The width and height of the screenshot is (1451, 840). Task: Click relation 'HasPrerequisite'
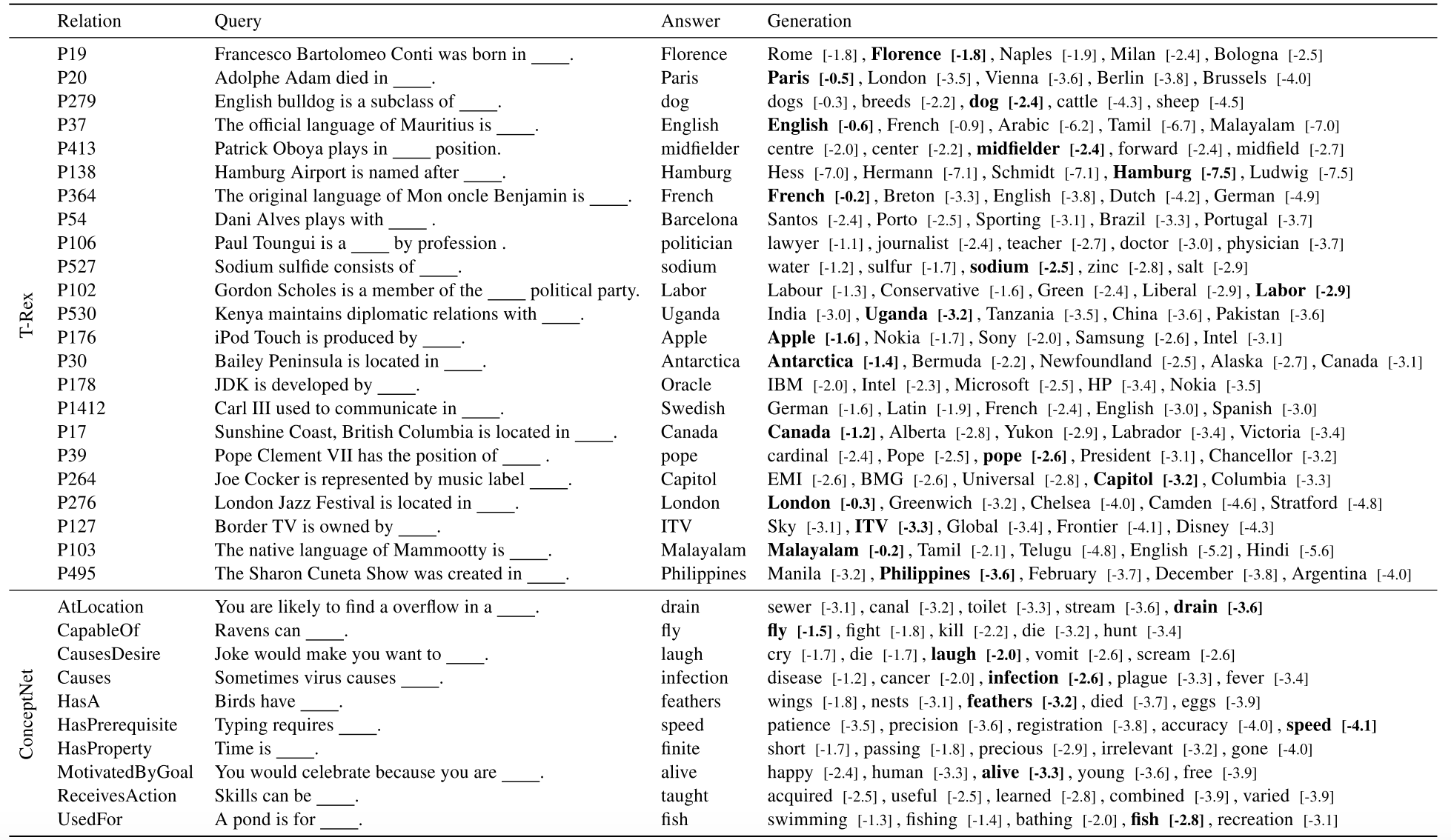click(117, 725)
